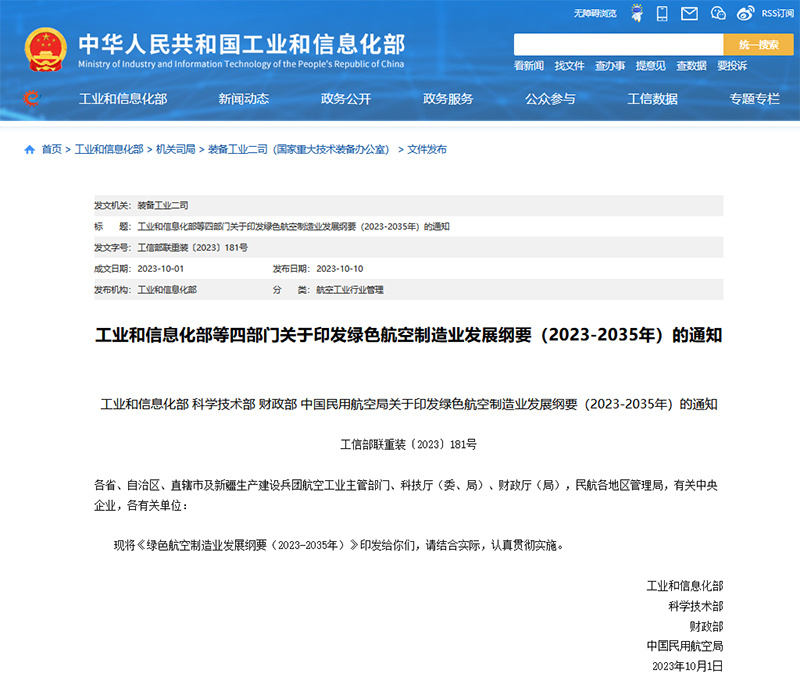
Task: Open the mobile version phone icon
Action: coord(662,13)
